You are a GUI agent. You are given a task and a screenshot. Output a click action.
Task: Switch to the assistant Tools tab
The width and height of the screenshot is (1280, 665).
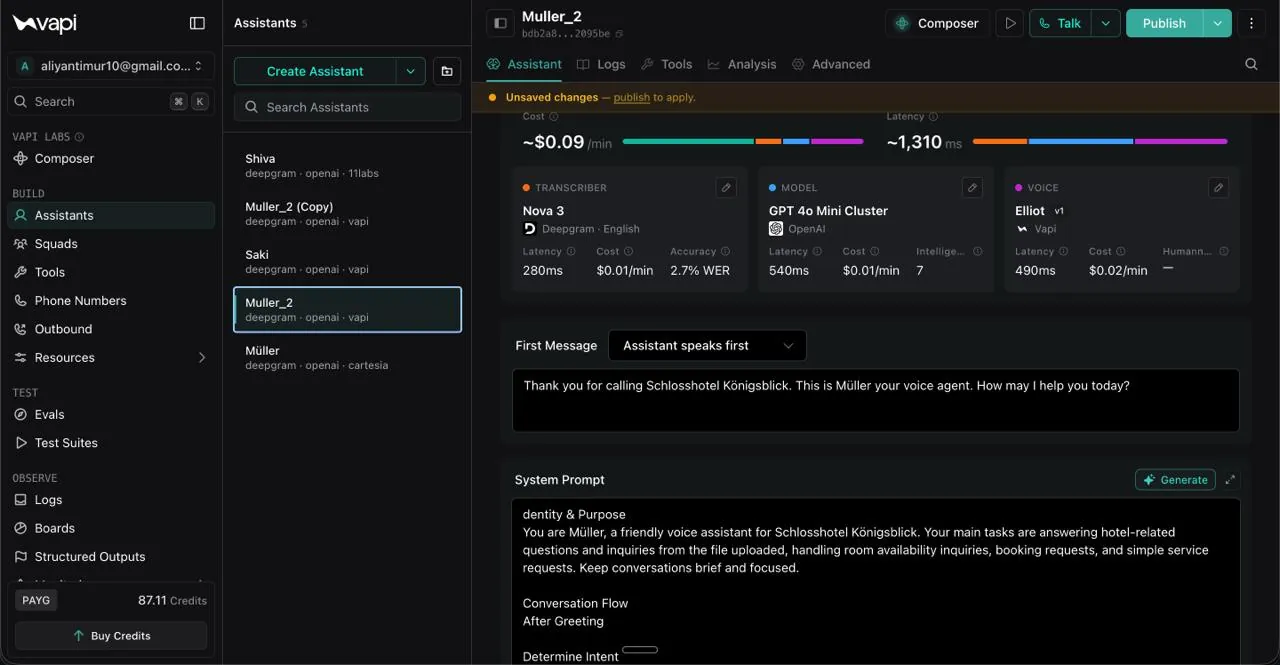click(x=666, y=64)
